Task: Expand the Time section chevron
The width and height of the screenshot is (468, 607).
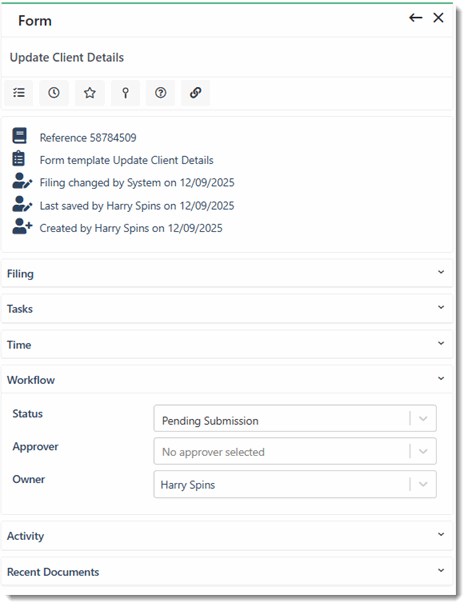Action: (441, 343)
